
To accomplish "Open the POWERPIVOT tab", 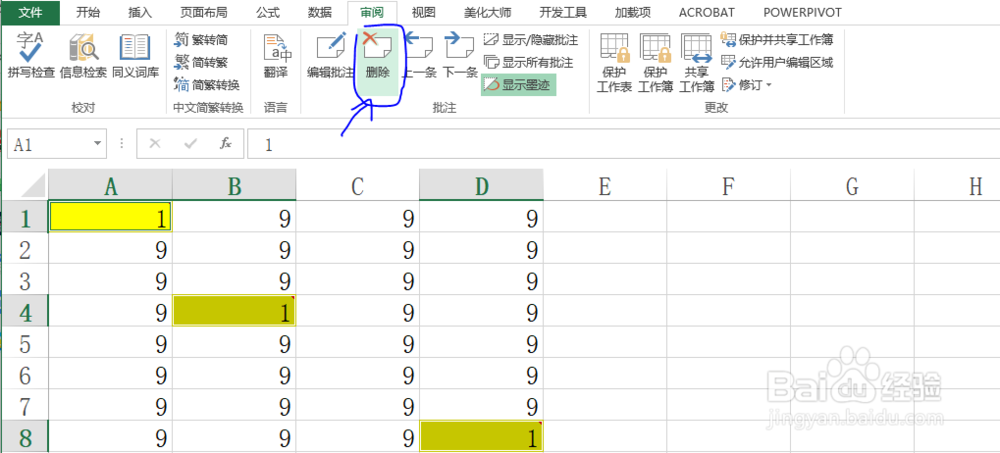I will (802, 12).
